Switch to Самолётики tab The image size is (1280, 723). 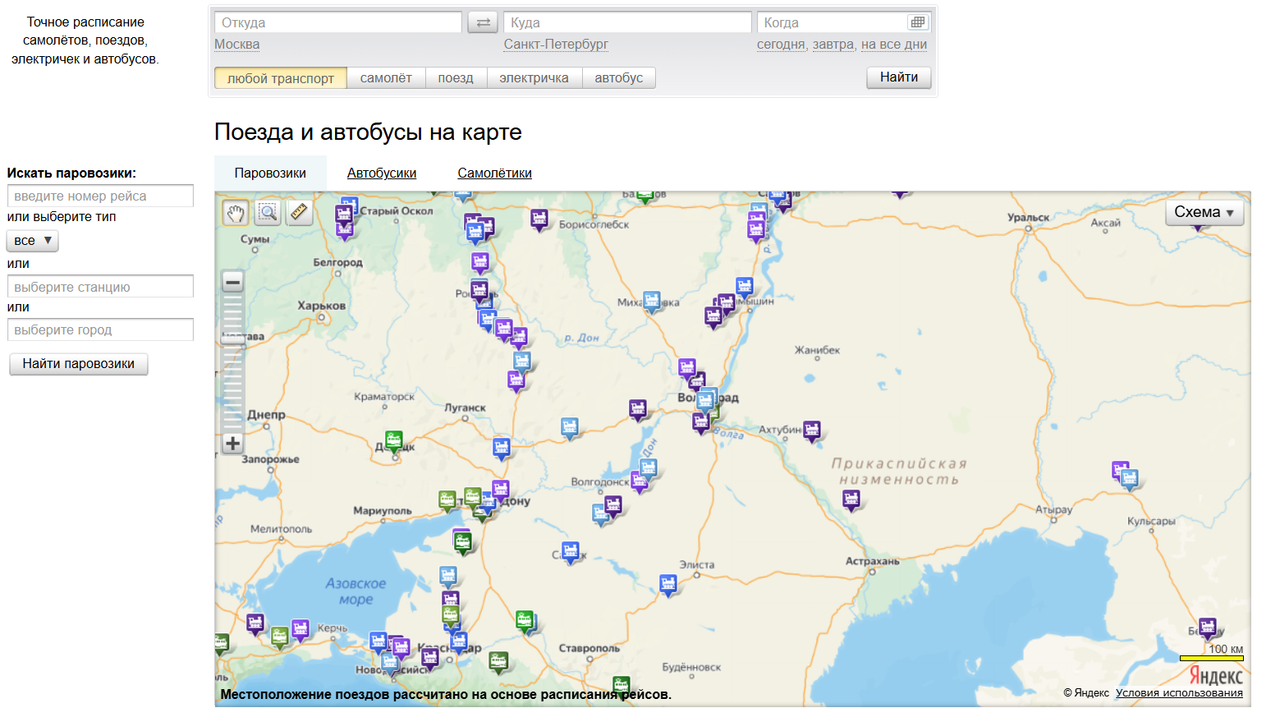pyautogui.click(x=495, y=173)
